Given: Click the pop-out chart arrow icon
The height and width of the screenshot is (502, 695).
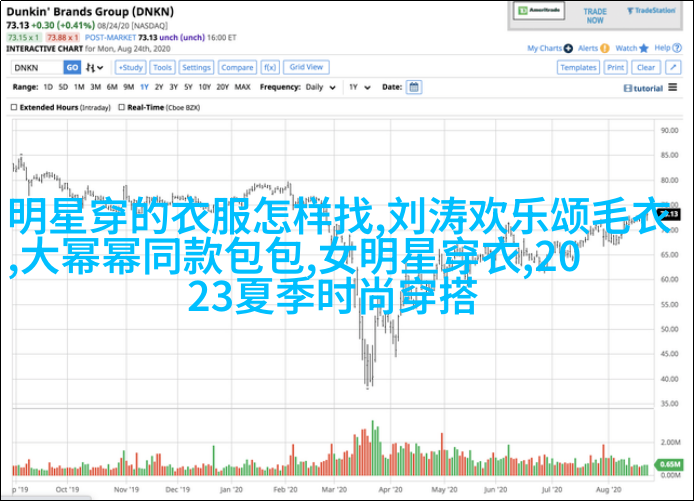Looking at the screenshot, I should [x=673, y=67].
